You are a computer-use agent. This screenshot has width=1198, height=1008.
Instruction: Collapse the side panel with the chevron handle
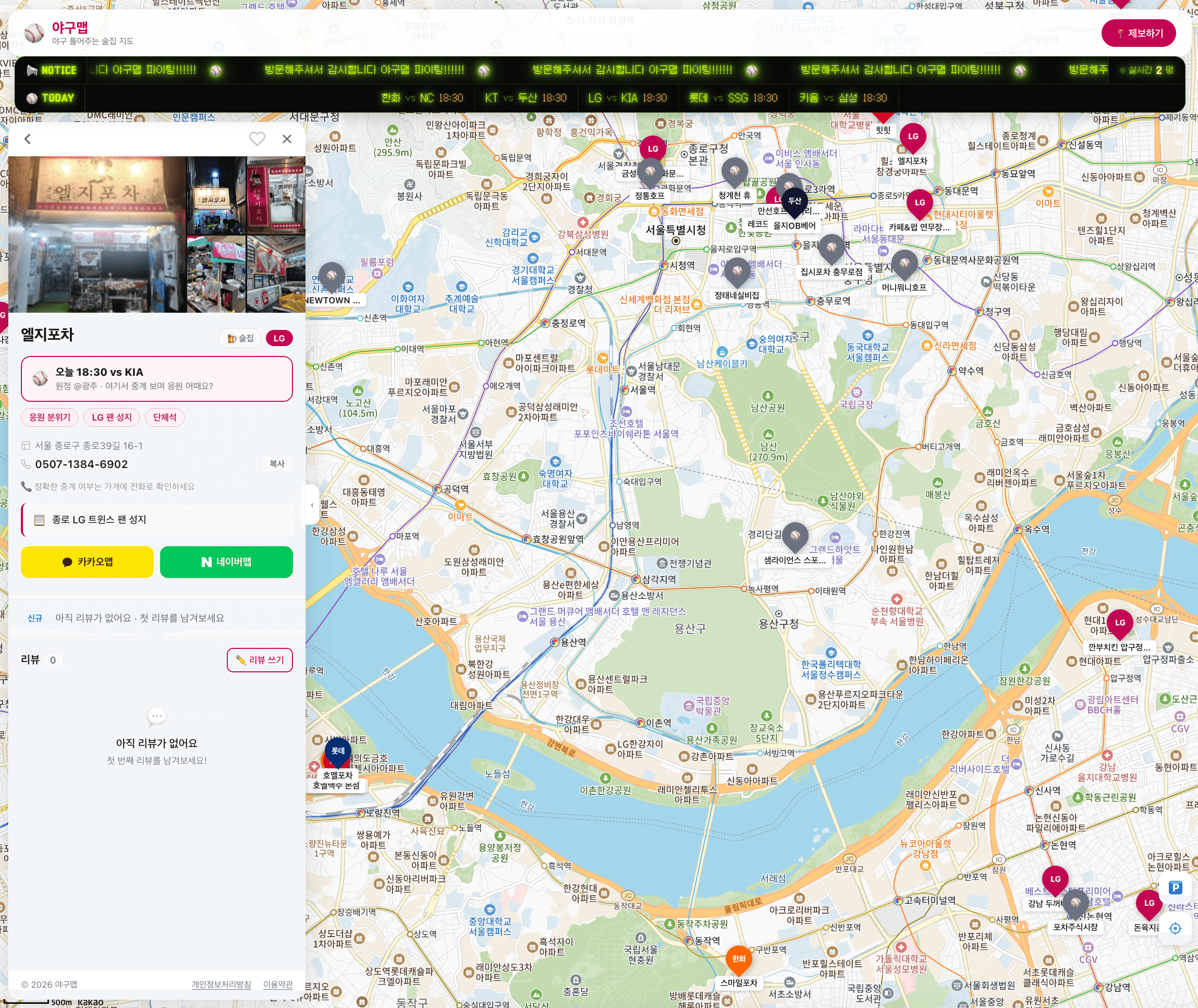tap(312, 505)
